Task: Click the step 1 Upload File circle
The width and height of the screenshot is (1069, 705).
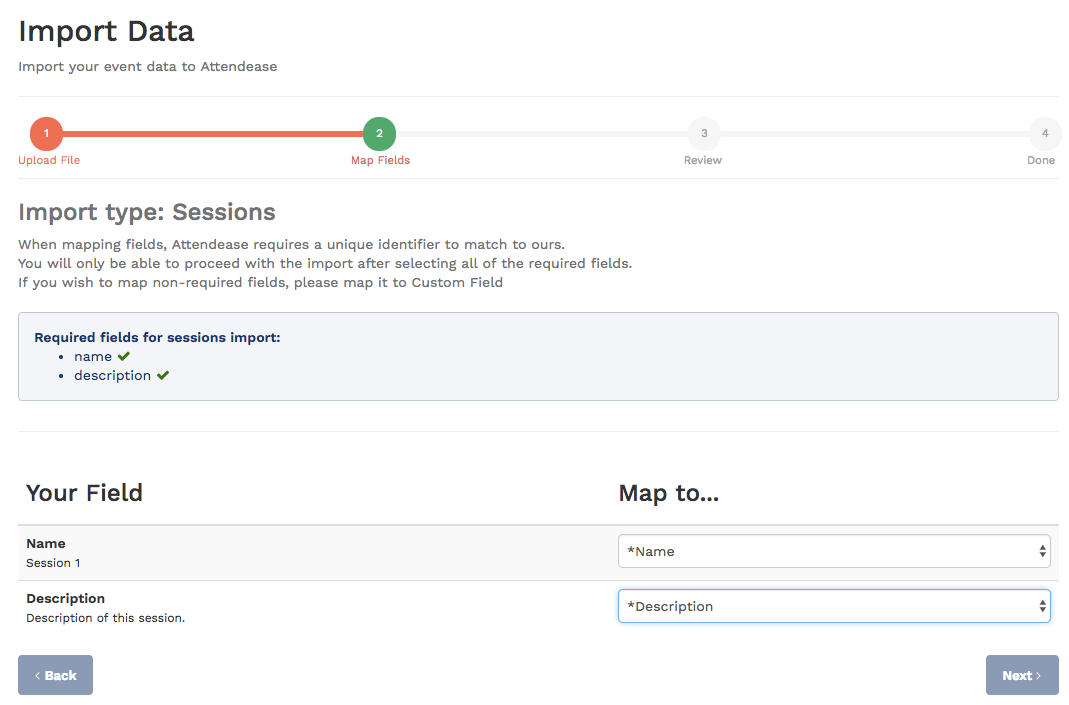Action: coord(46,133)
